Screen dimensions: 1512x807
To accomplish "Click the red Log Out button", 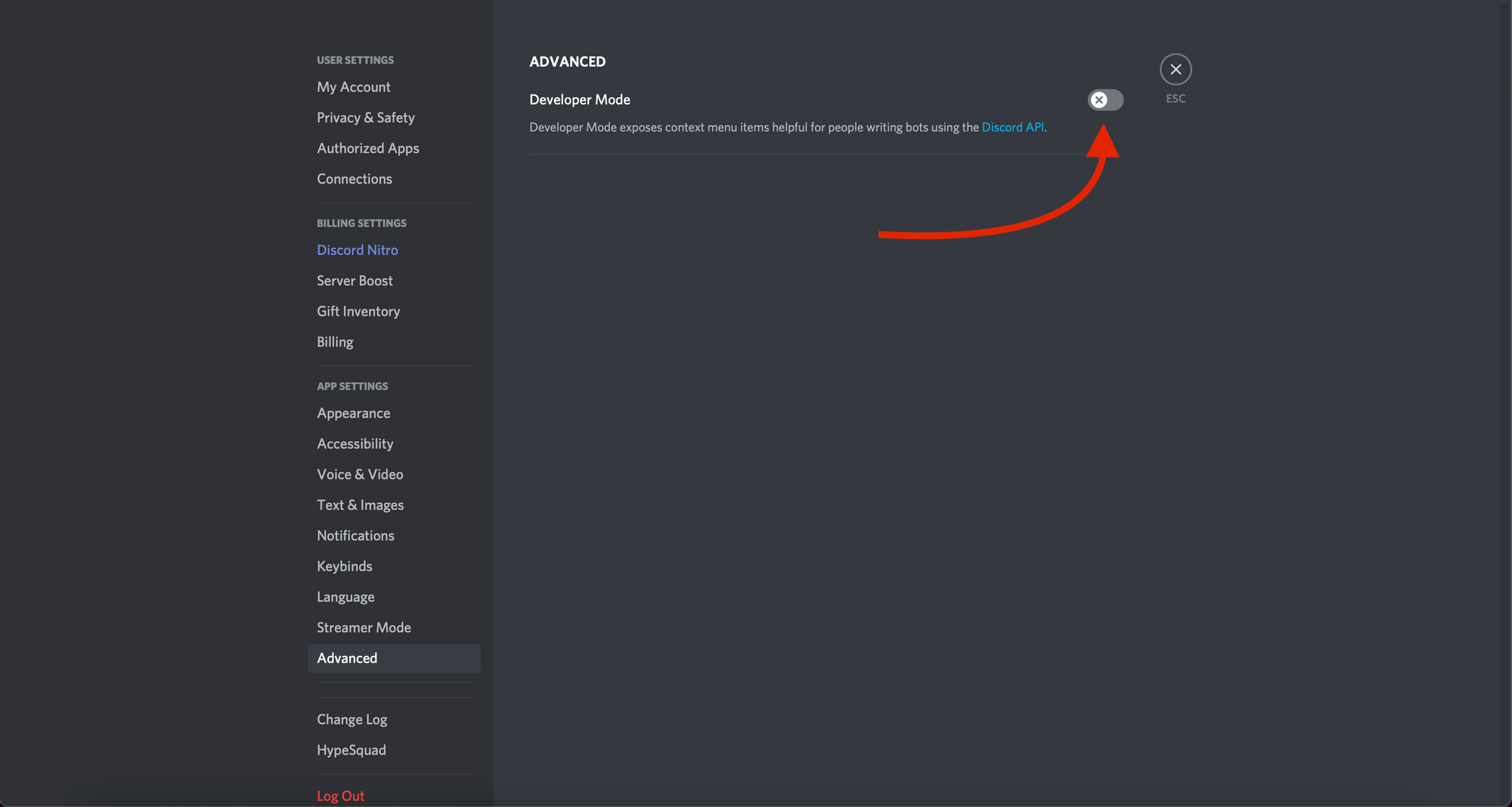I will 340,796.
